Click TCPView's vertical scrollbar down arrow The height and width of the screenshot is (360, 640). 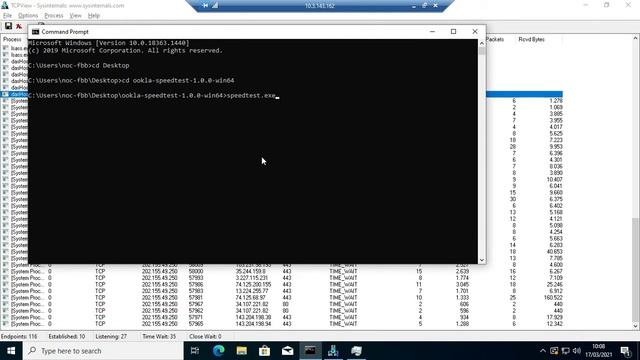coord(636,326)
